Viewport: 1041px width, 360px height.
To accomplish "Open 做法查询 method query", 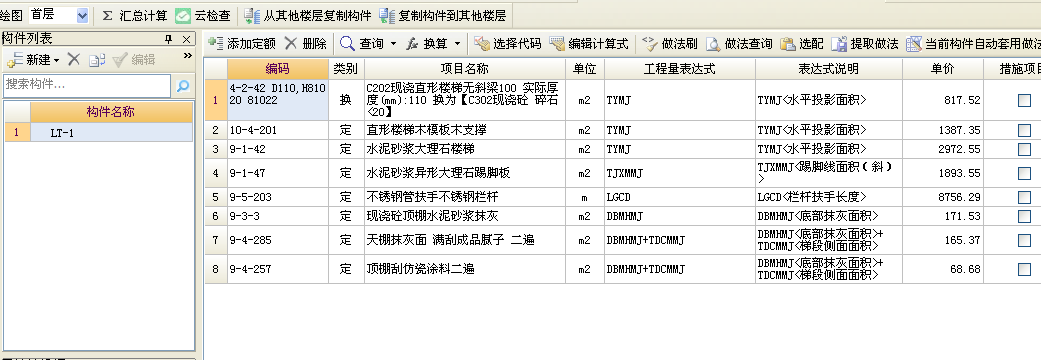I will coord(739,44).
